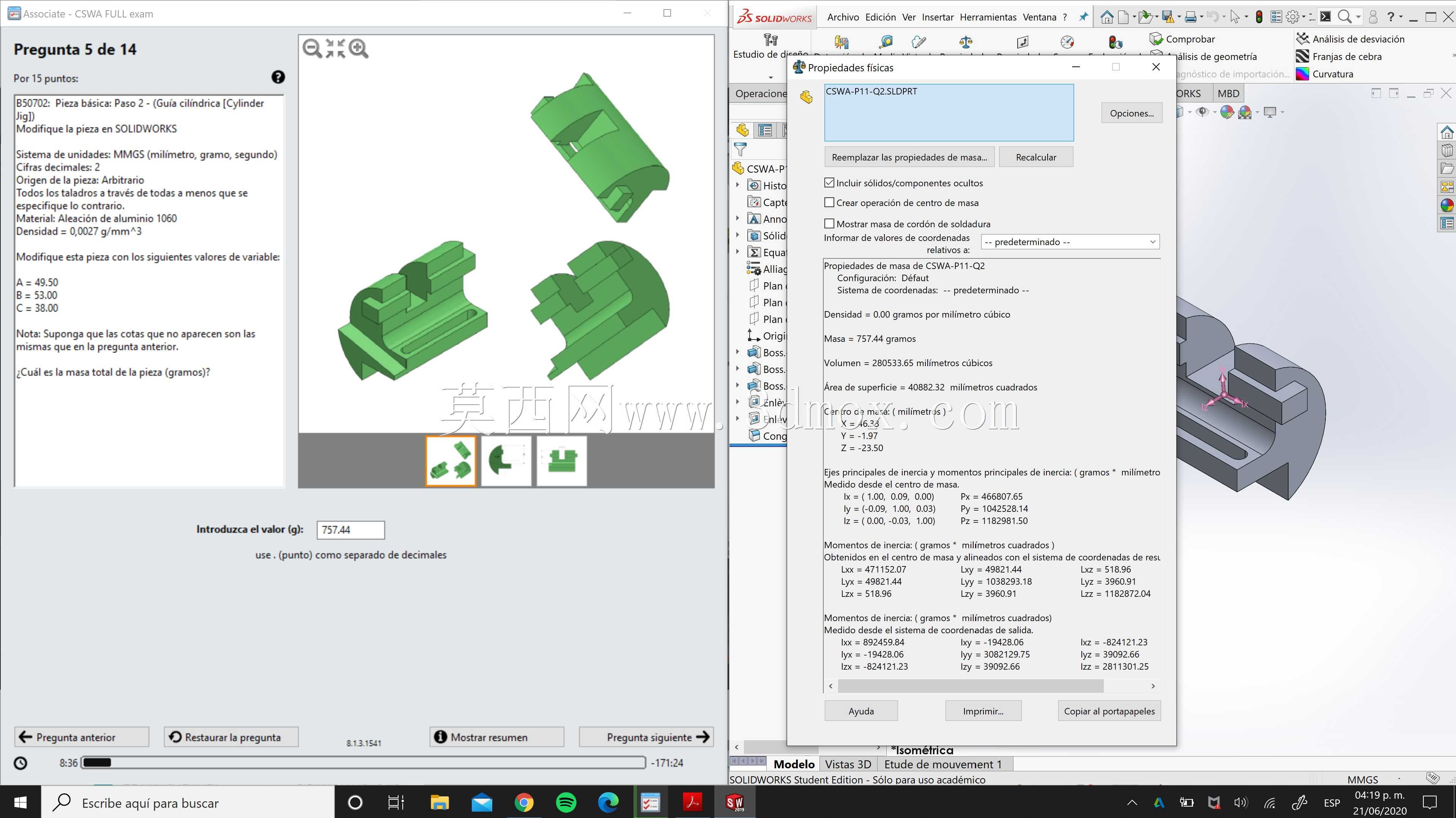Click the Design Study icon
The width and height of the screenshot is (1456, 818).
click(x=771, y=39)
